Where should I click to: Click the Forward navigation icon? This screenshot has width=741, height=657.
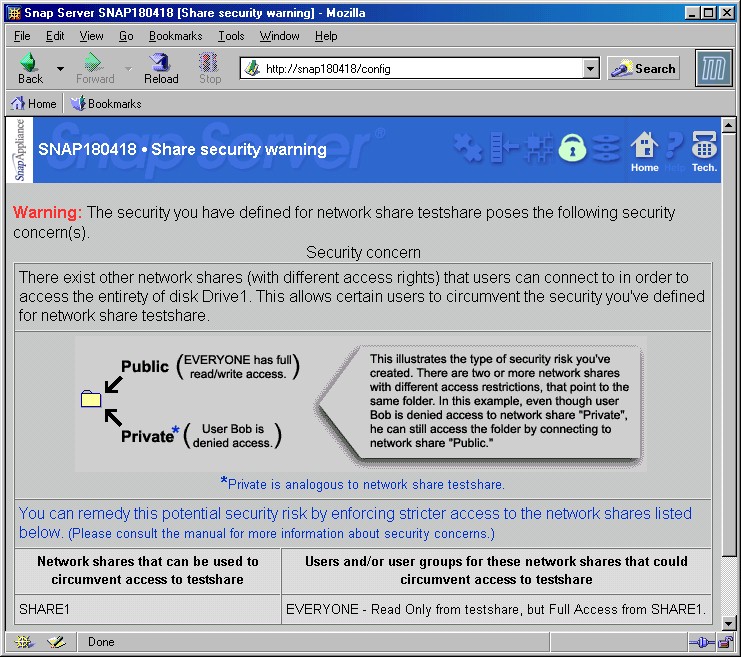[95, 68]
